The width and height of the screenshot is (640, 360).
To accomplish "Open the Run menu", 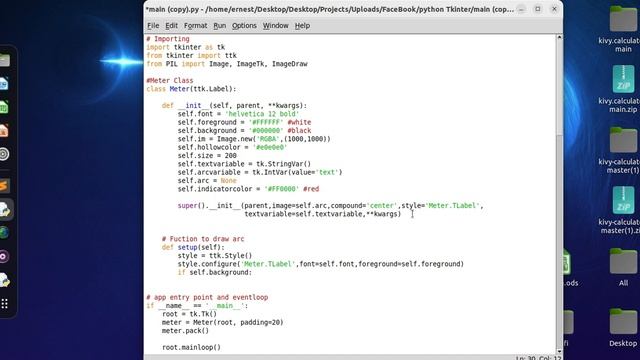I will point(219,26).
